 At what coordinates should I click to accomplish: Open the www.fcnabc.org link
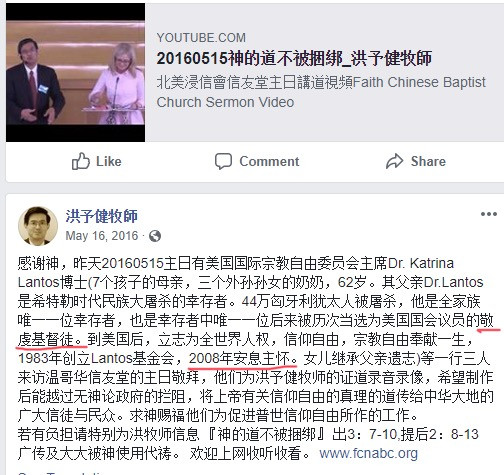pos(368,453)
